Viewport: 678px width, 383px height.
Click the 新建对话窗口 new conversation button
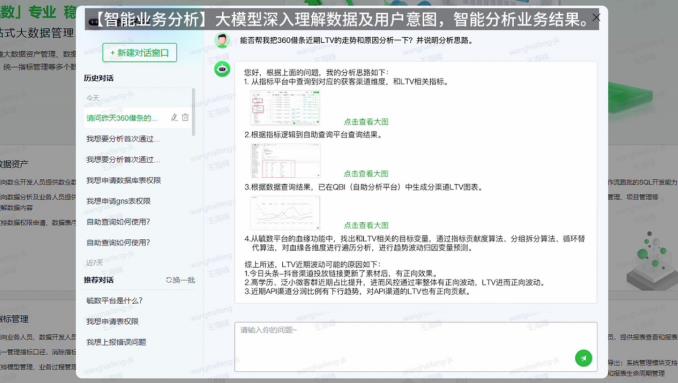pyautogui.click(x=140, y=53)
